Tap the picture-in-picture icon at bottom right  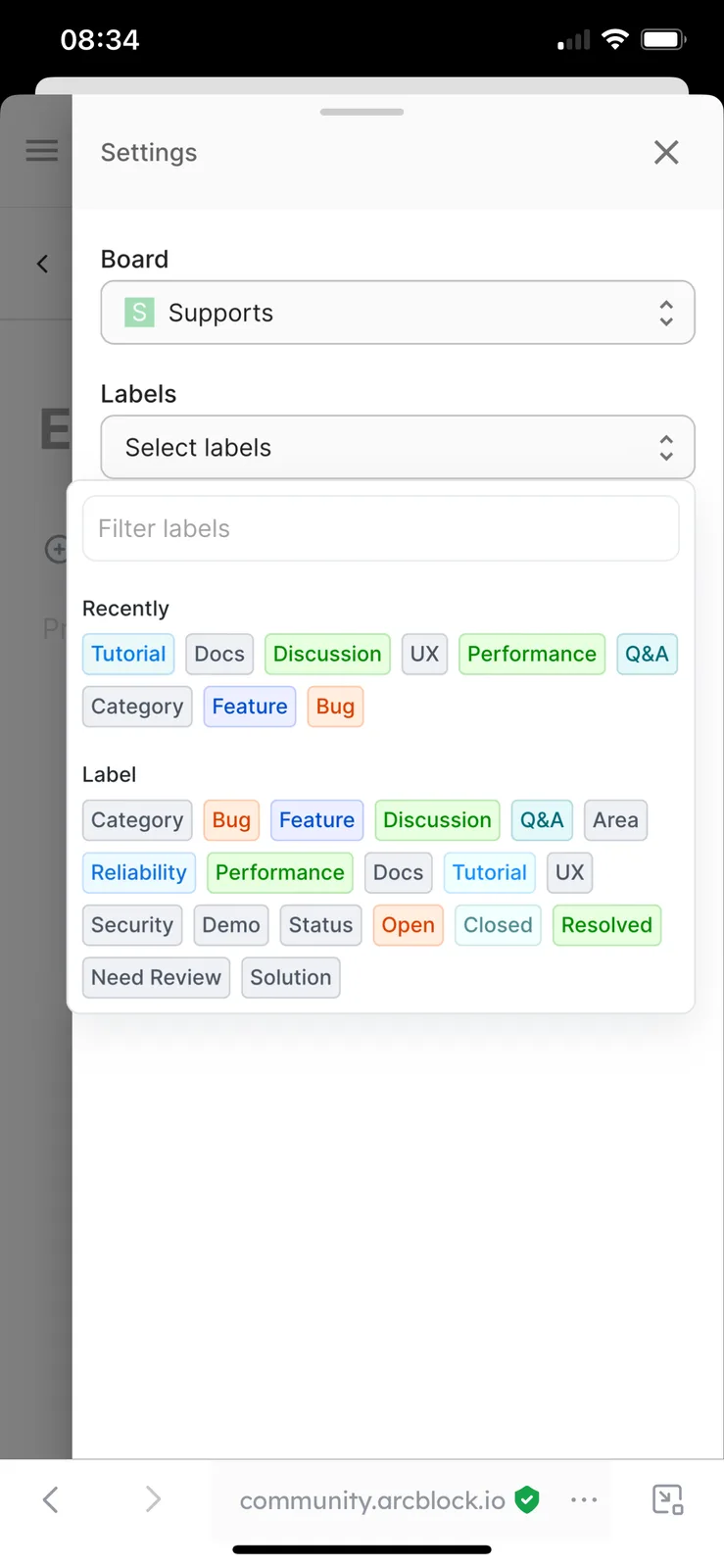point(668,1499)
